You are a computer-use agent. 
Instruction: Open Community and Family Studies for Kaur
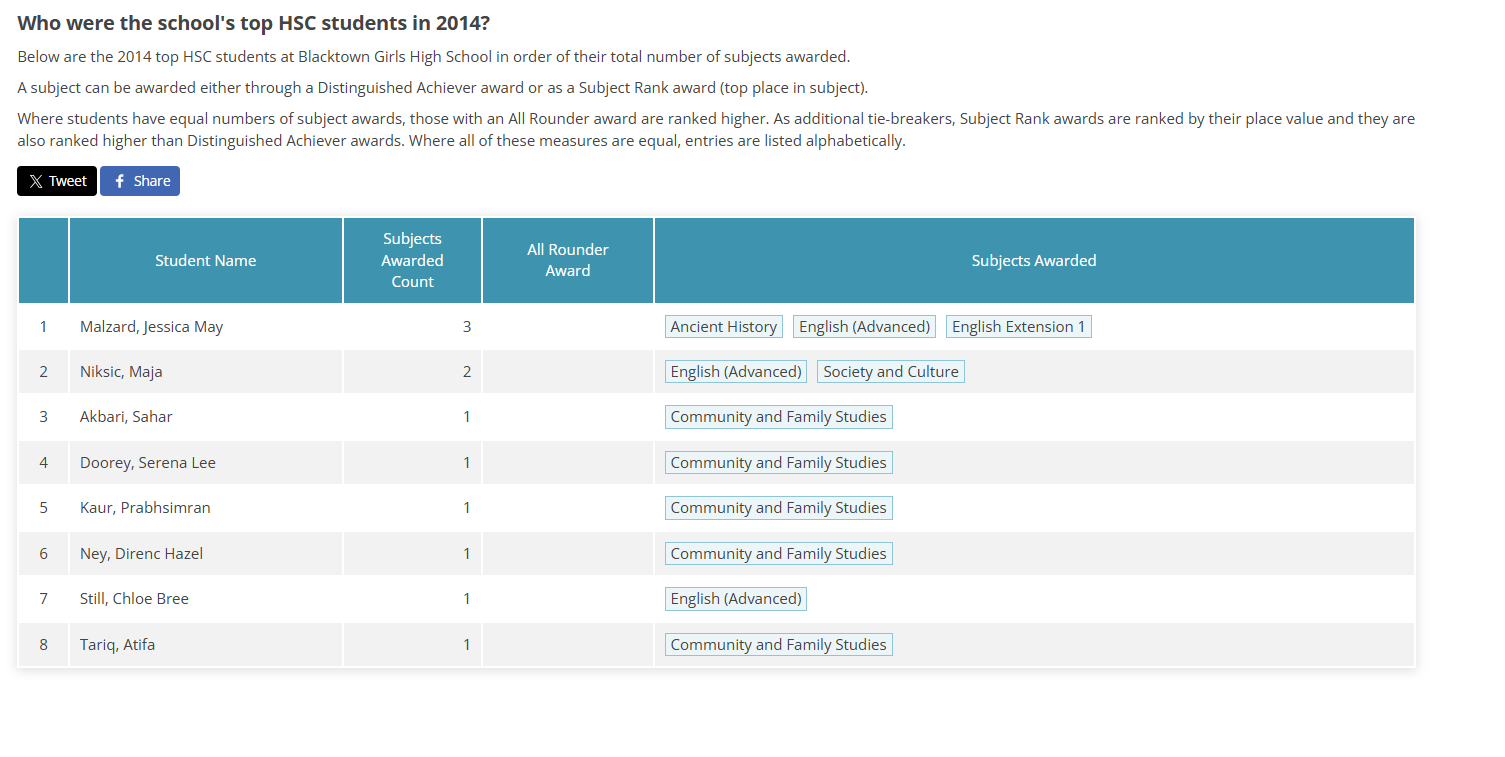779,508
